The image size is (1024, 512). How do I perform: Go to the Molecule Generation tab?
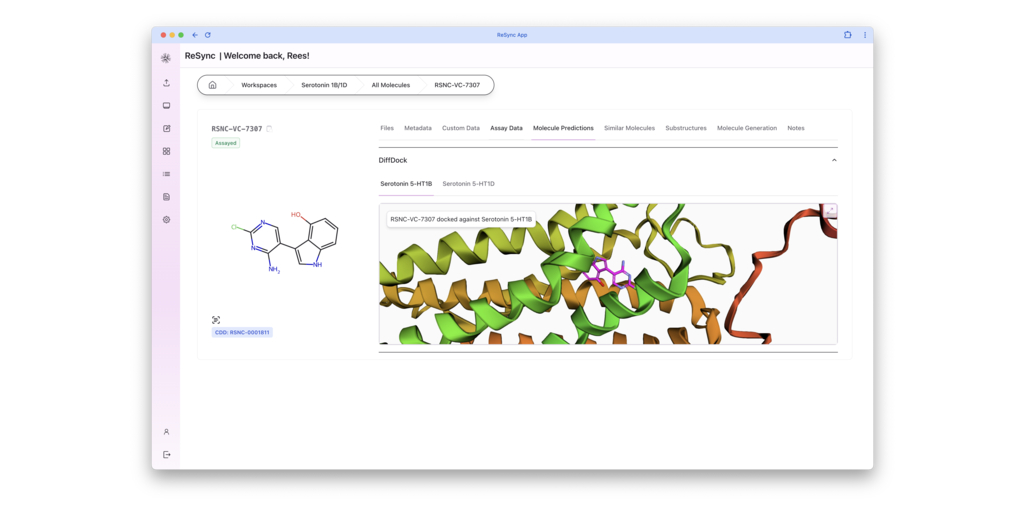746,128
